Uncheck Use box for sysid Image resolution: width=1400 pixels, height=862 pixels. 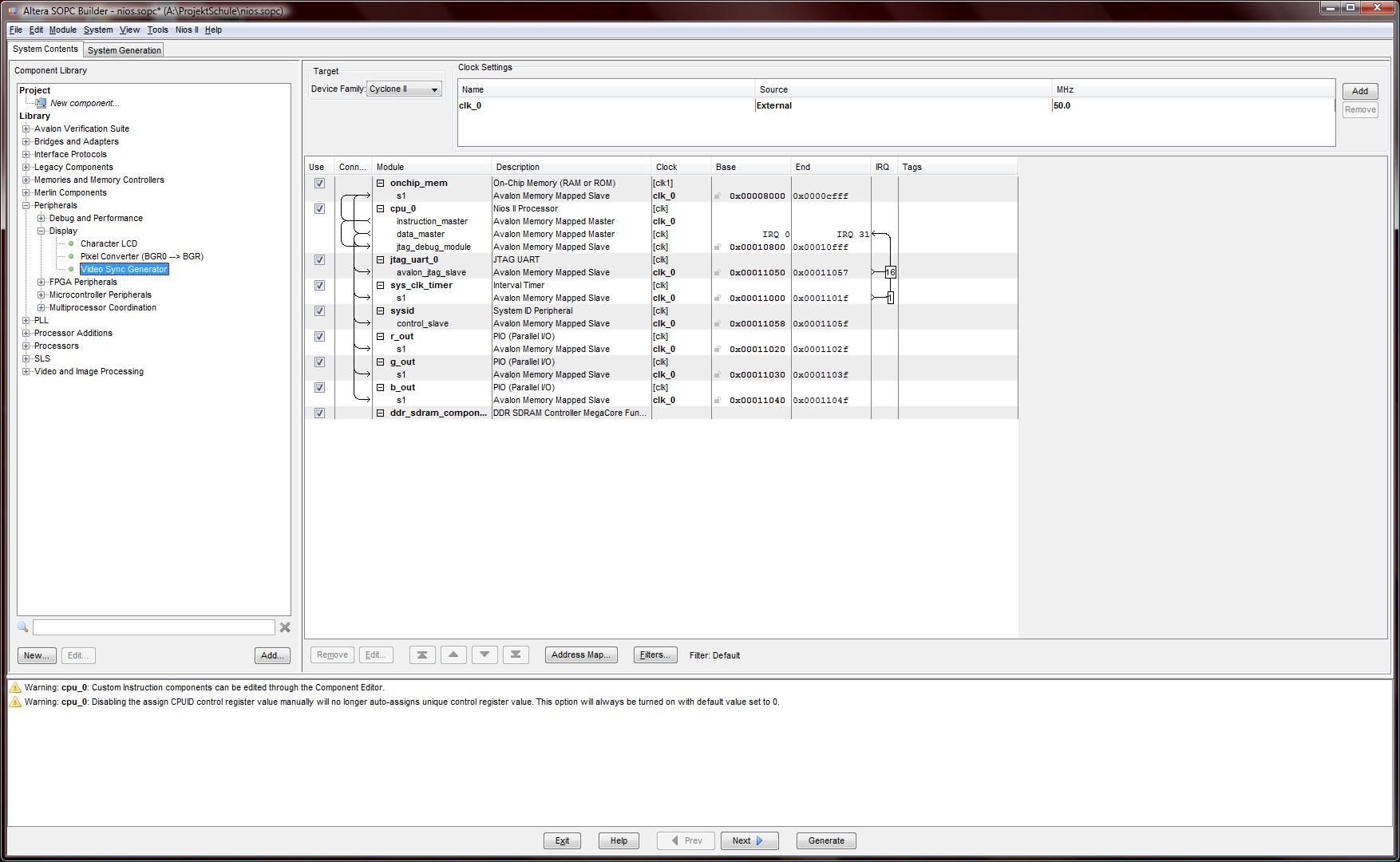pos(319,310)
